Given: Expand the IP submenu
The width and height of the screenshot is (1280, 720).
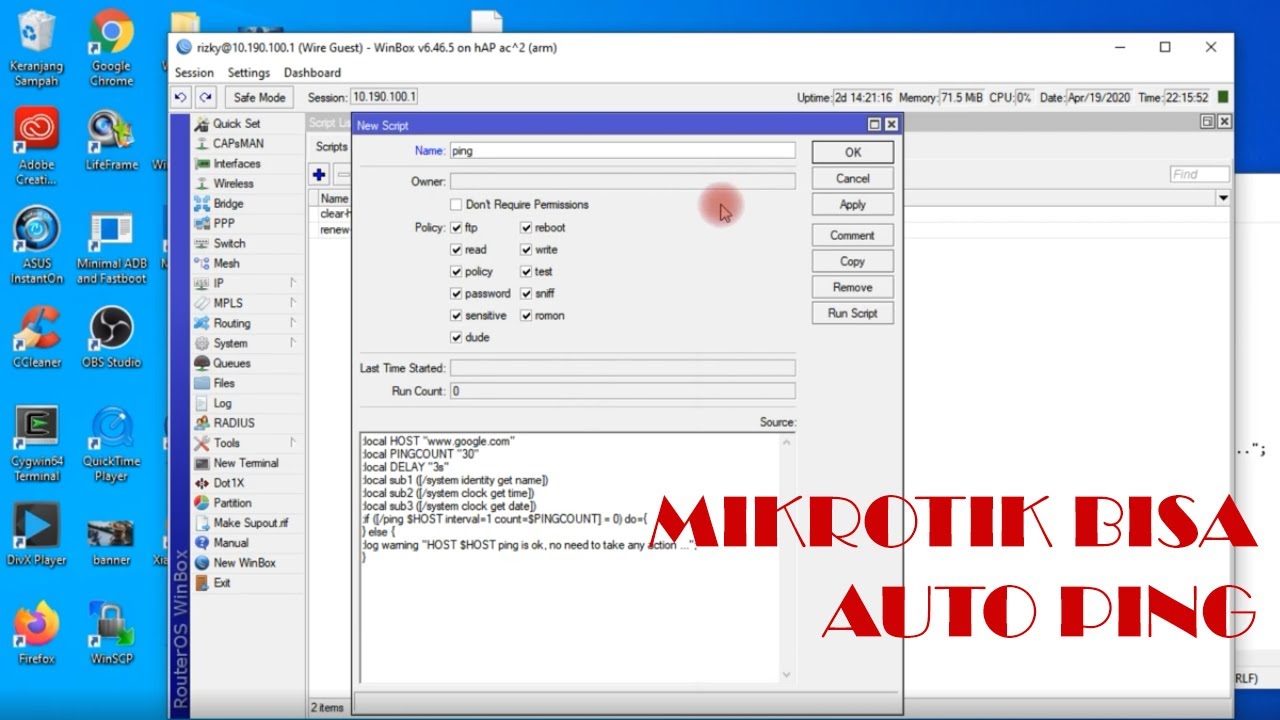Looking at the screenshot, I should pyautogui.click(x=245, y=283).
